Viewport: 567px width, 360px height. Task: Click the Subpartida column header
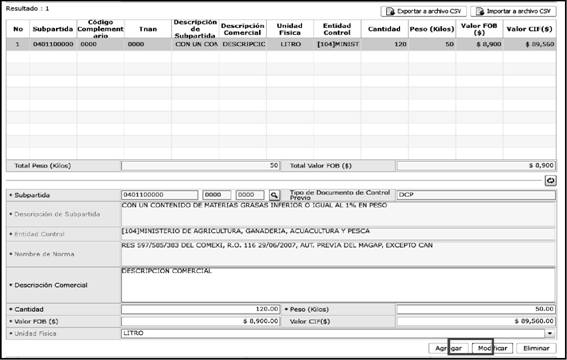click(x=53, y=29)
